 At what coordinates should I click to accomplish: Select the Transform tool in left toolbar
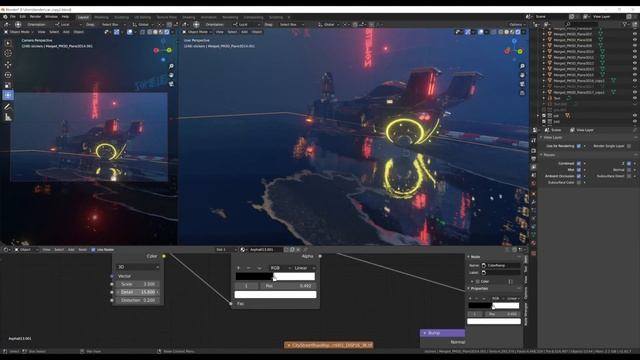coord(8,96)
